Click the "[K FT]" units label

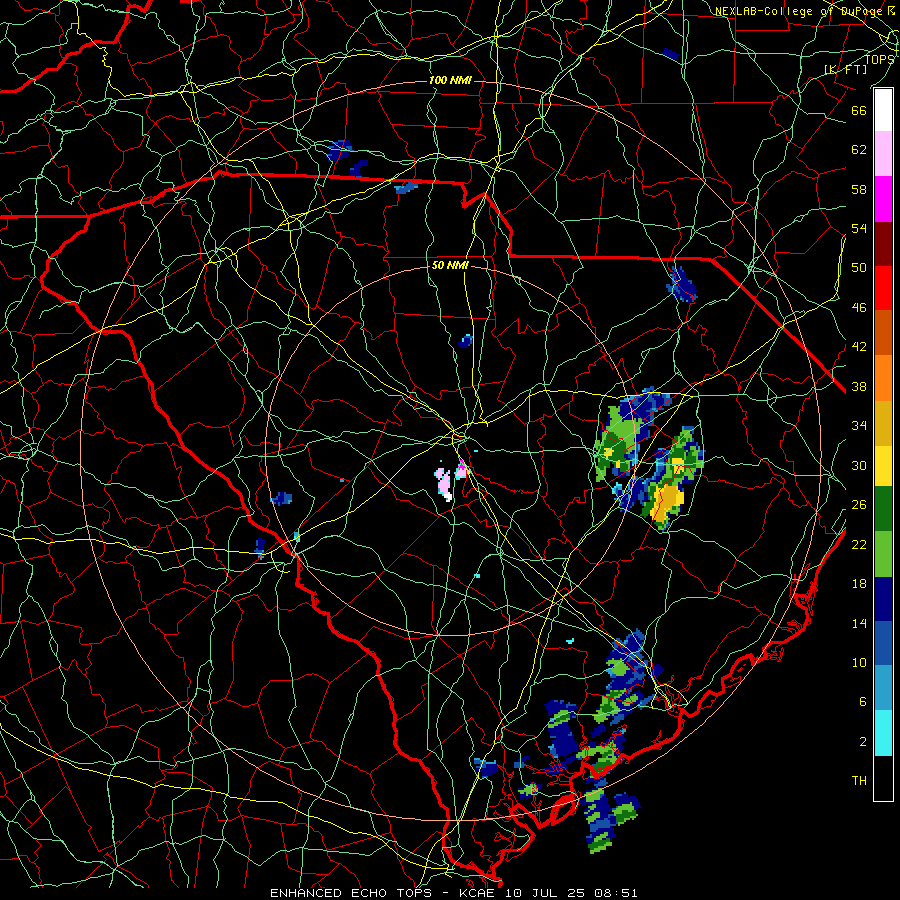click(845, 69)
